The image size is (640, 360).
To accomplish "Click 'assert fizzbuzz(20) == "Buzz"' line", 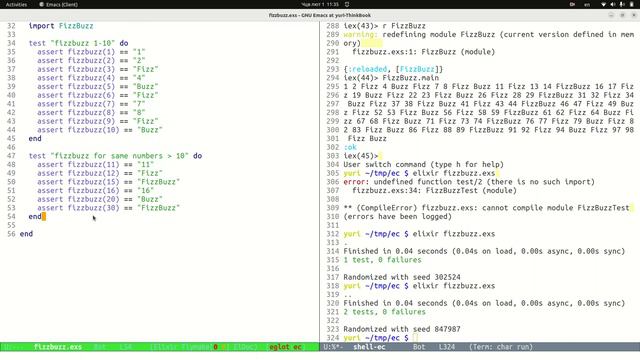I will pos(100,199).
